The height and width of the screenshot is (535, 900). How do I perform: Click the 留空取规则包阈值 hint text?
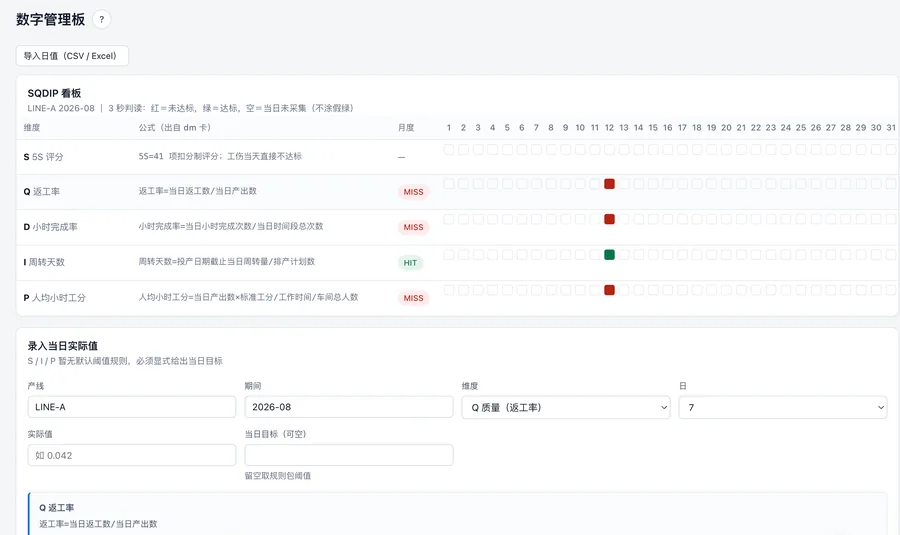(278, 475)
